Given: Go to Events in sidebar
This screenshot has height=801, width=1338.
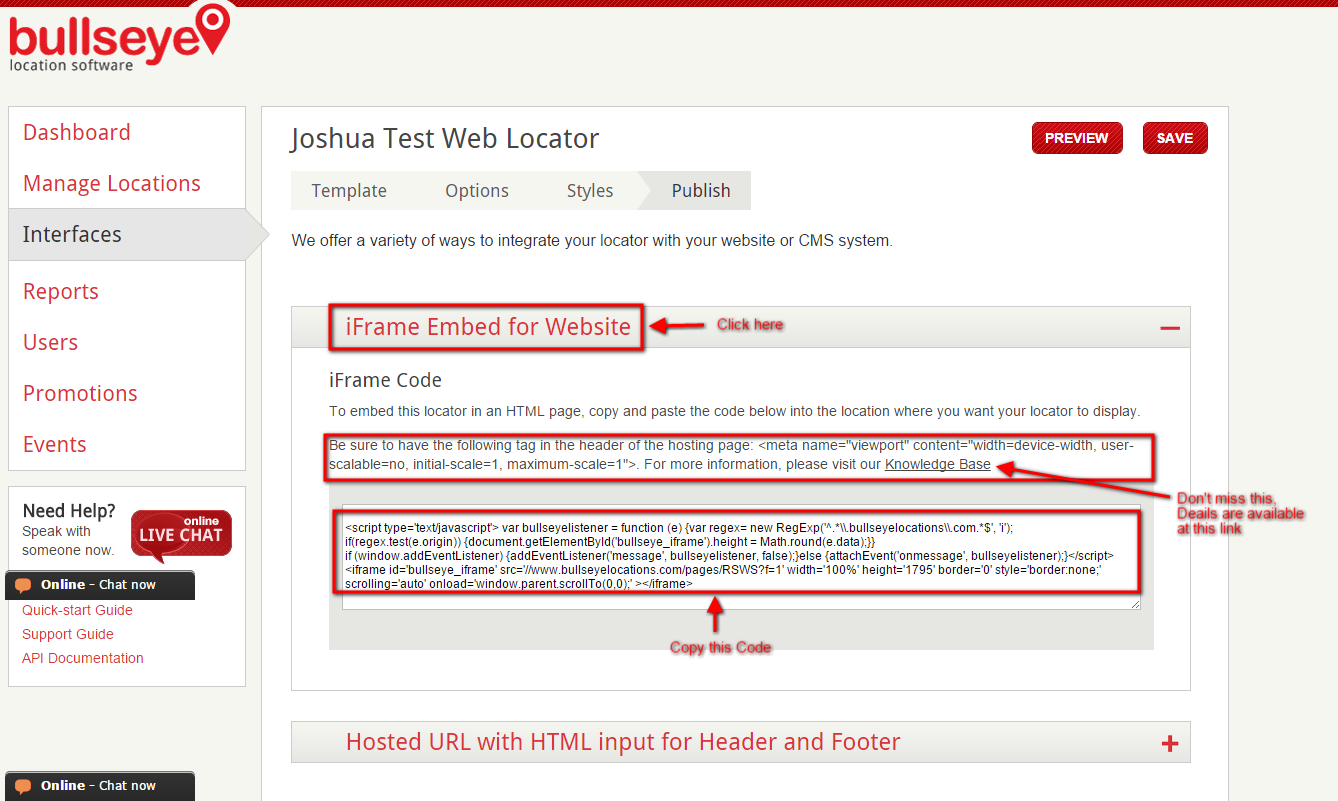Looking at the screenshot, I should point(54,444).
